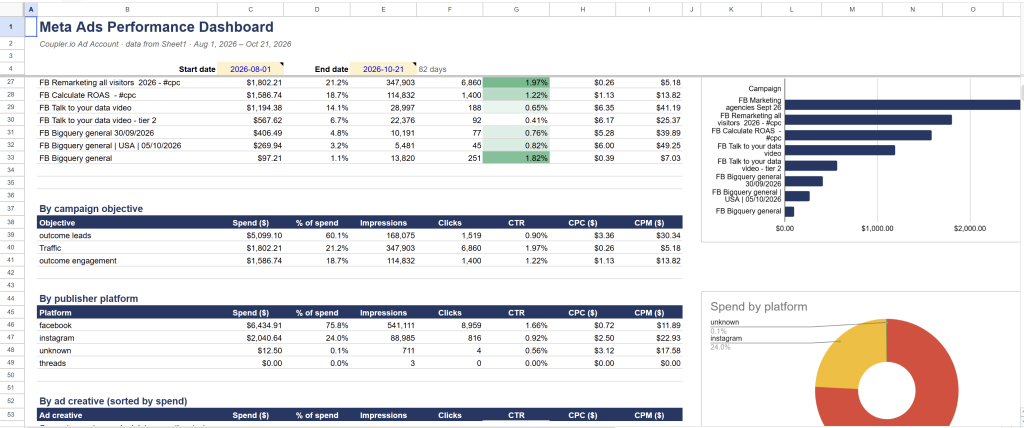Click the 'Platform' table header cell
The height and width of the screenshot is (428, 1024).
pos(127,313)
